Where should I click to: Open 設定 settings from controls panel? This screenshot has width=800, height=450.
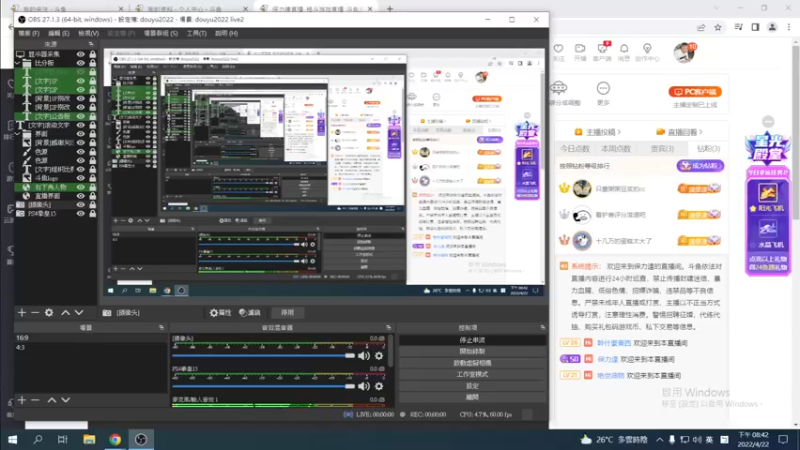(x=472, y=386)
